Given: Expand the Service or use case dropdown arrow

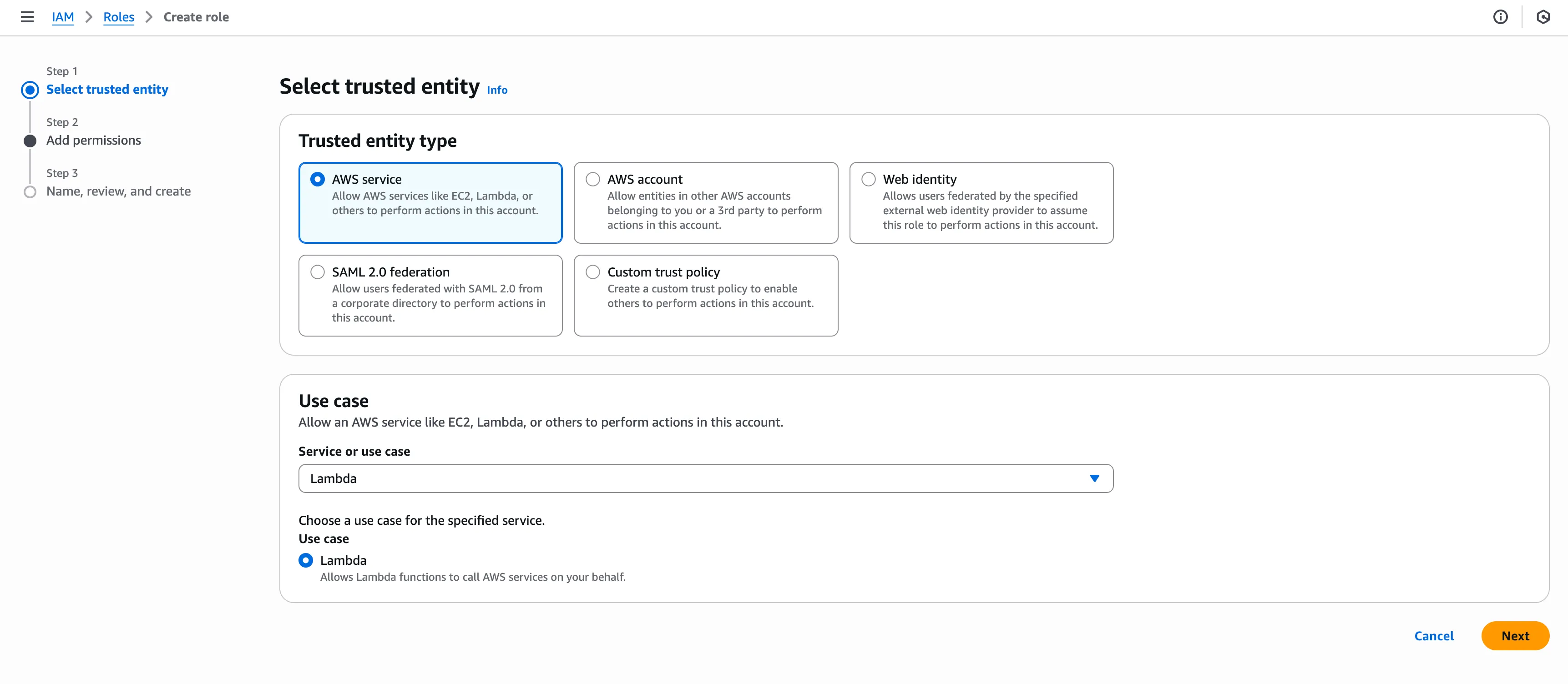Looking at the screenshot, I should [1094, 479].
